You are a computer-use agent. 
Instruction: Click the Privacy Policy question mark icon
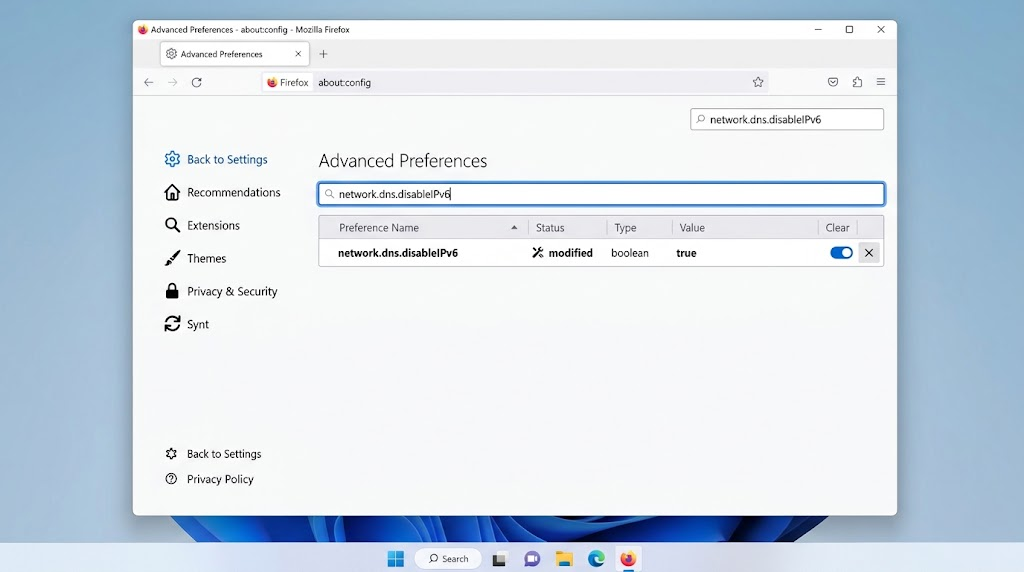click(x=171, y=479)
